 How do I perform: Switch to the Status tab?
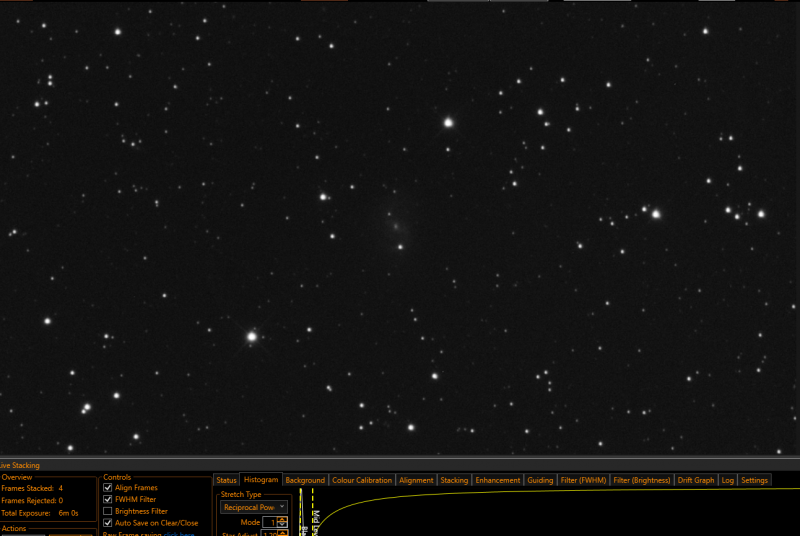click(226, 480)
